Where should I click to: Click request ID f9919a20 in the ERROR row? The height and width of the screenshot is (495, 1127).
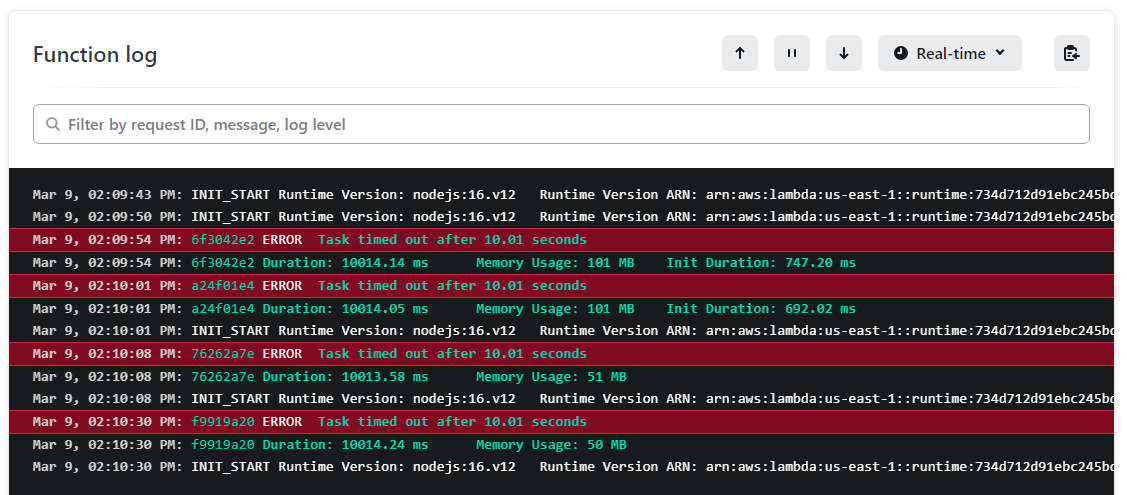pos(223,422)
